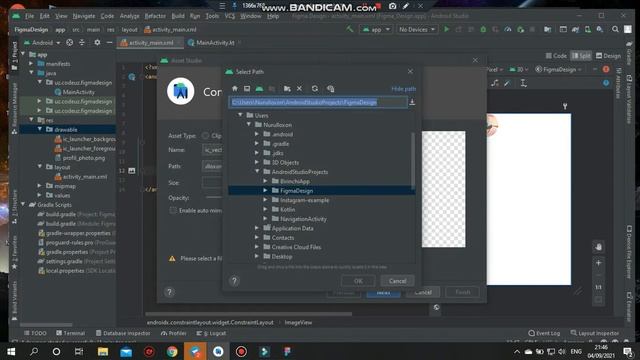Click the magic wand infer constraints icon
Viewport: 640px width, 360px height.
point(507,83)
